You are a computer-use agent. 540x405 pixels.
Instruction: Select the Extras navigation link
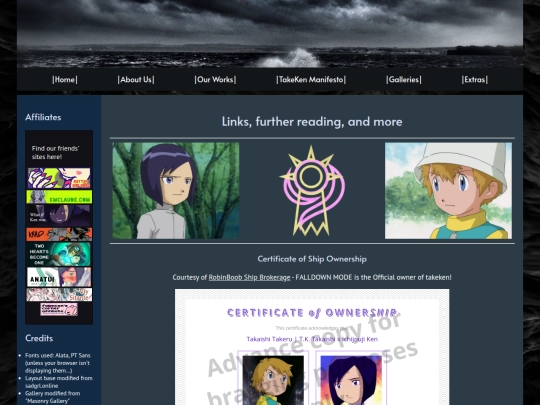click(x=475, y=80)
